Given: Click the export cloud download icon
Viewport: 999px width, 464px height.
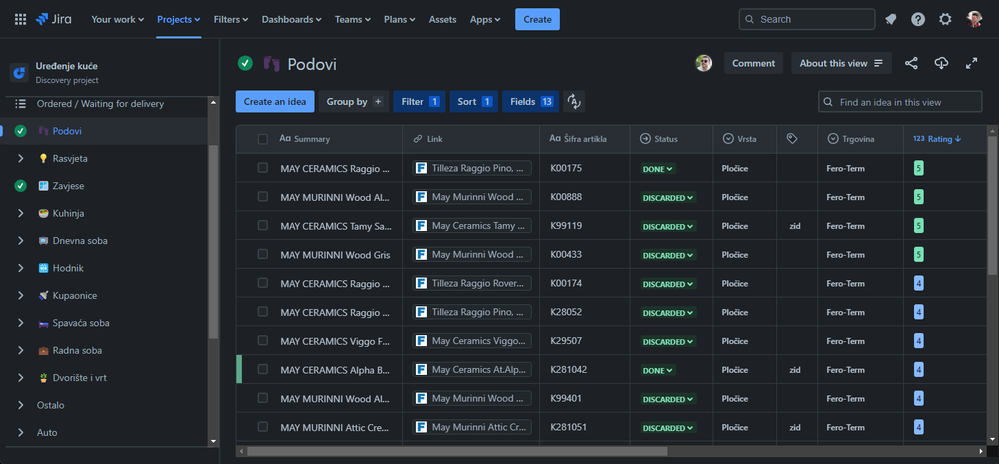Looking at the screenshot, I should click(941, 63).
